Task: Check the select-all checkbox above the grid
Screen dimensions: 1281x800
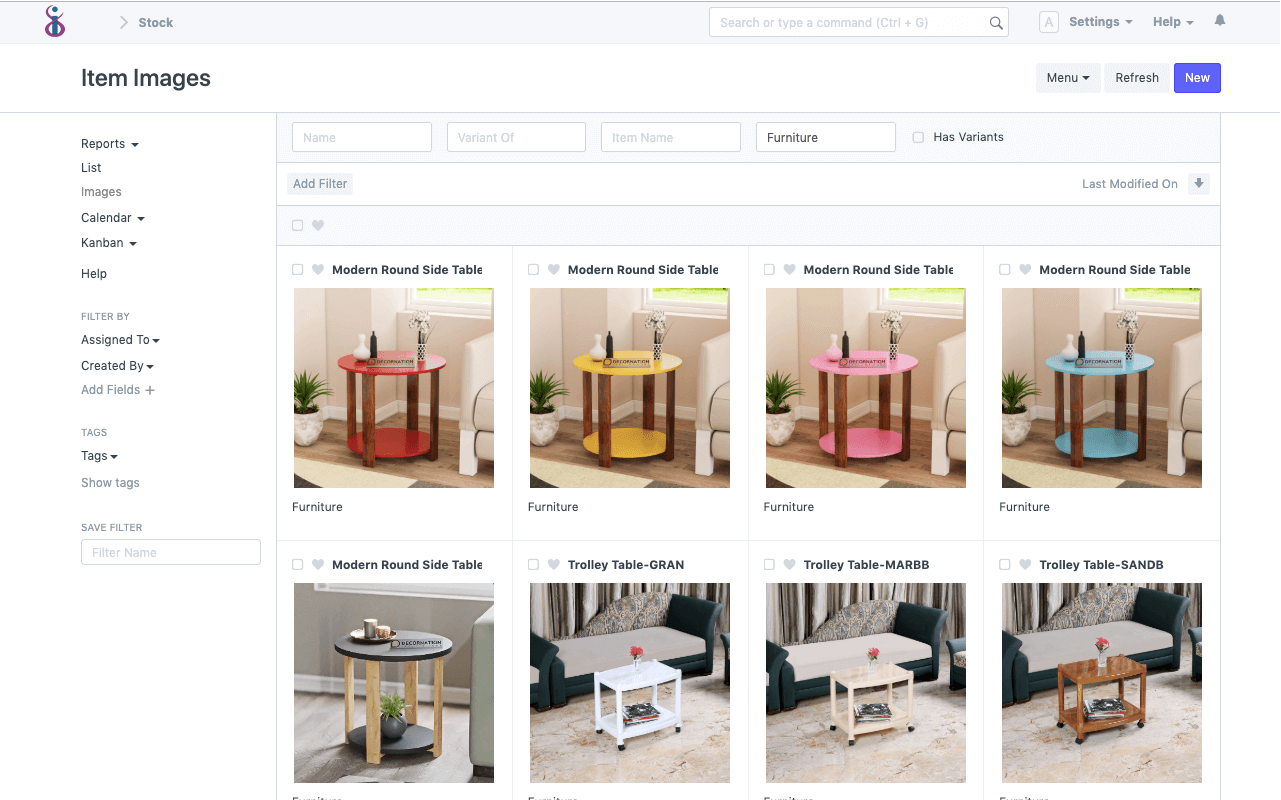Action: pos(297,225)
